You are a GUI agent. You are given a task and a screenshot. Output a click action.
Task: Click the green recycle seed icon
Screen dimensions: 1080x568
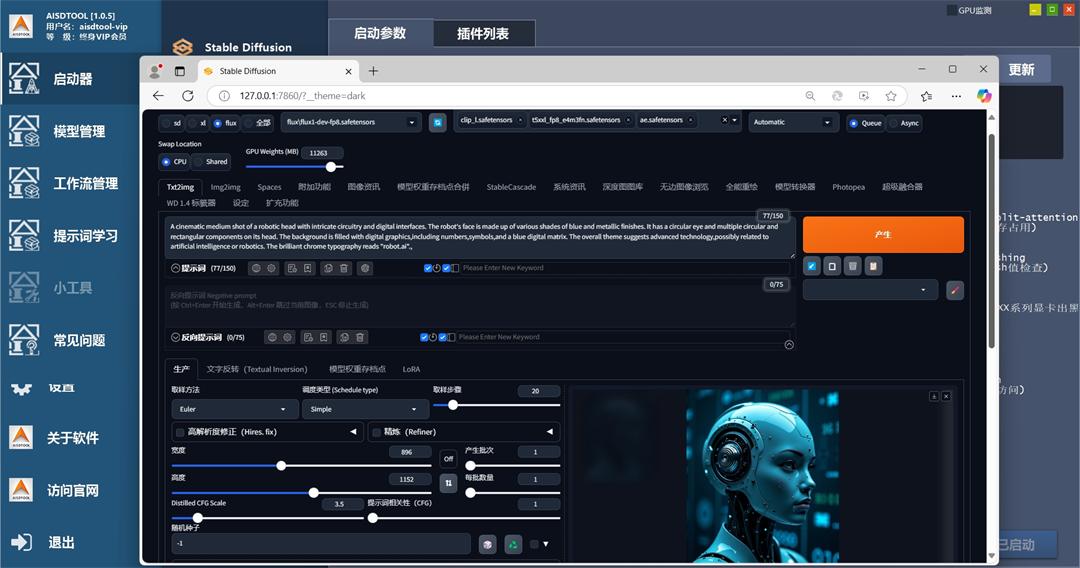(512, 543)
